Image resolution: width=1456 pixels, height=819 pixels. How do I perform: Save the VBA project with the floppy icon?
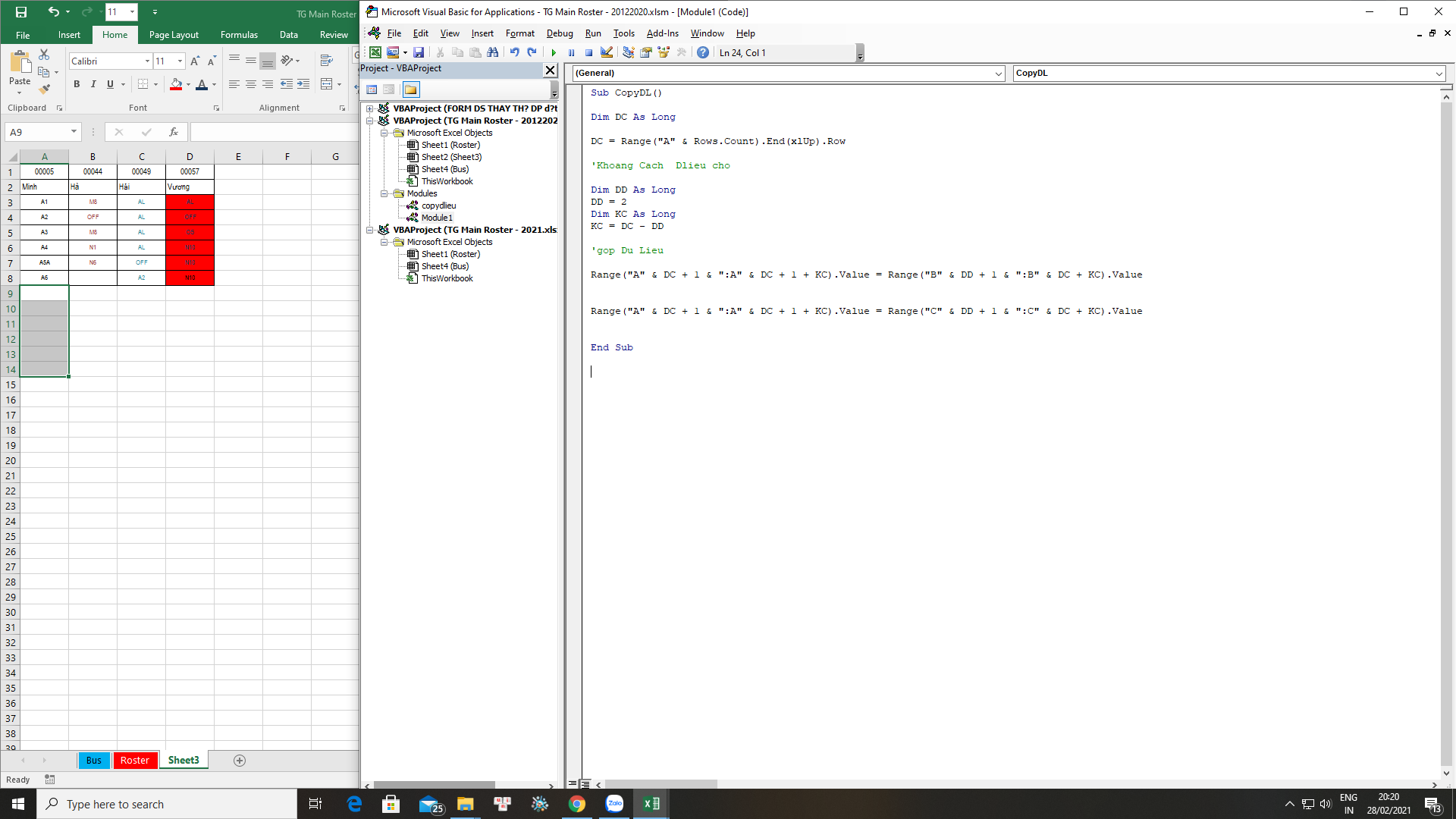[419, 52]
